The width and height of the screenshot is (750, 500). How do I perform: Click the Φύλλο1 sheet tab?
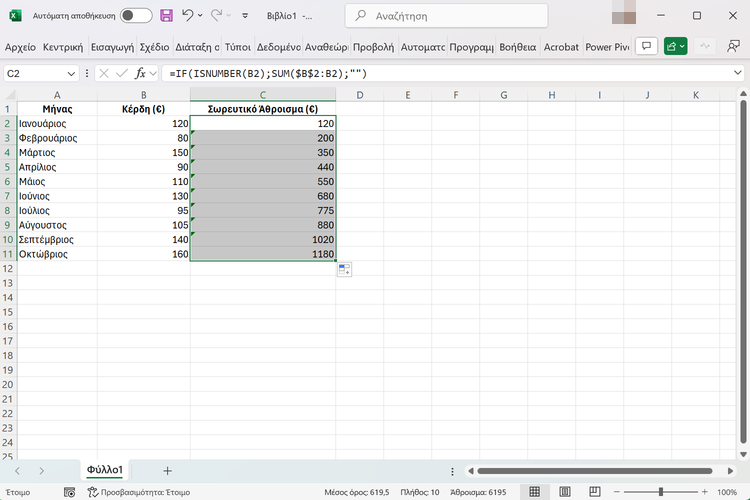point(105,470)
